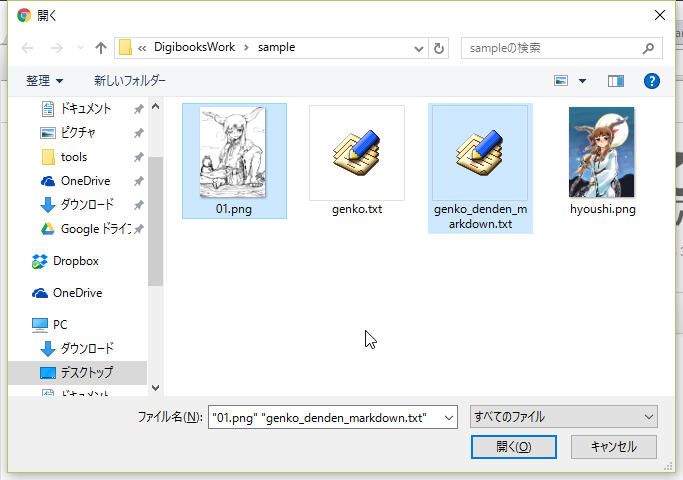Viewport: 683px width, 480px height.
Task: Click the navigation pane scrollbar thumb
Action: pyautogui.click(x=156, y=221)
